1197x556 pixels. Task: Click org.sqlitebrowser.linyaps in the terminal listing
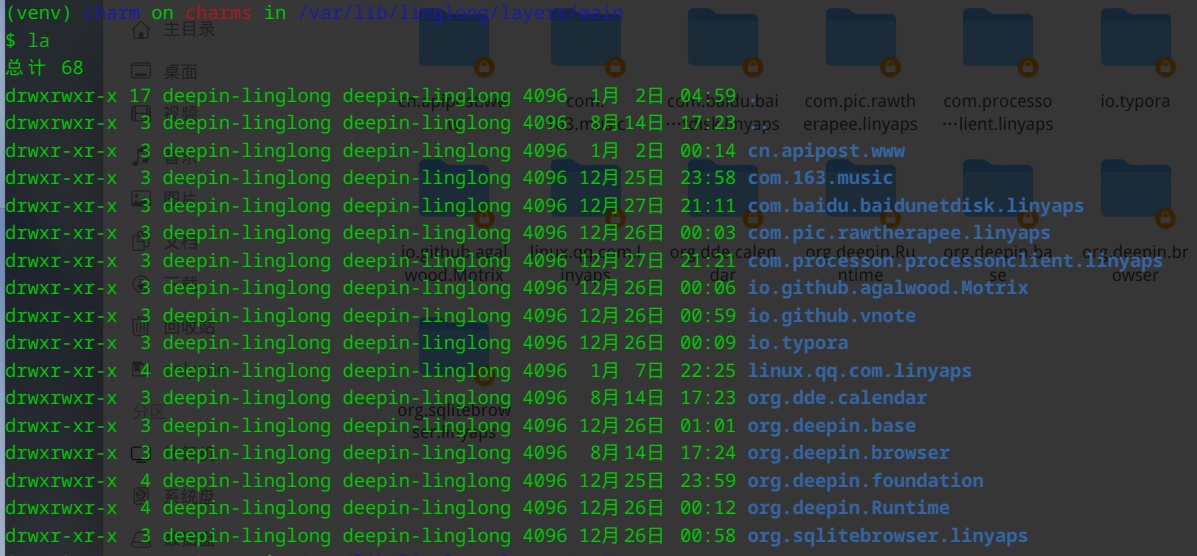pyautogui.click(x=888, y=536)
